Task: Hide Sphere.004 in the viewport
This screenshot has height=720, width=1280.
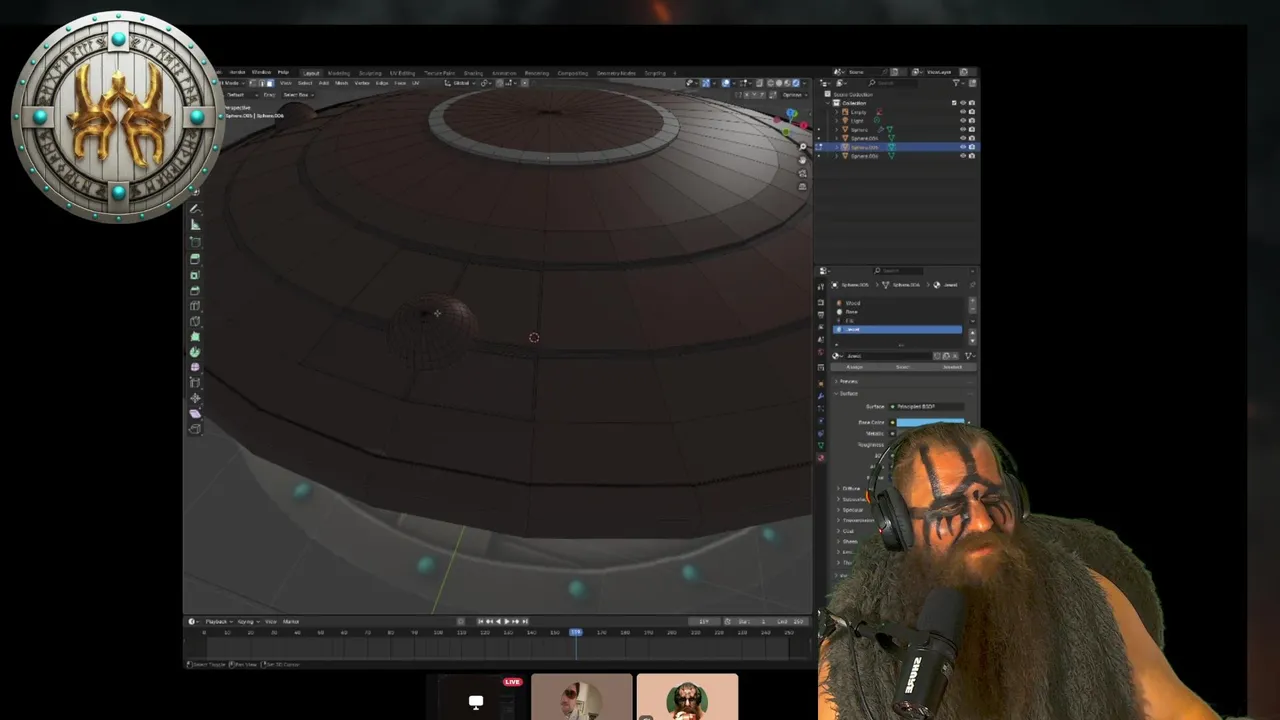Action: click(963, 138)
